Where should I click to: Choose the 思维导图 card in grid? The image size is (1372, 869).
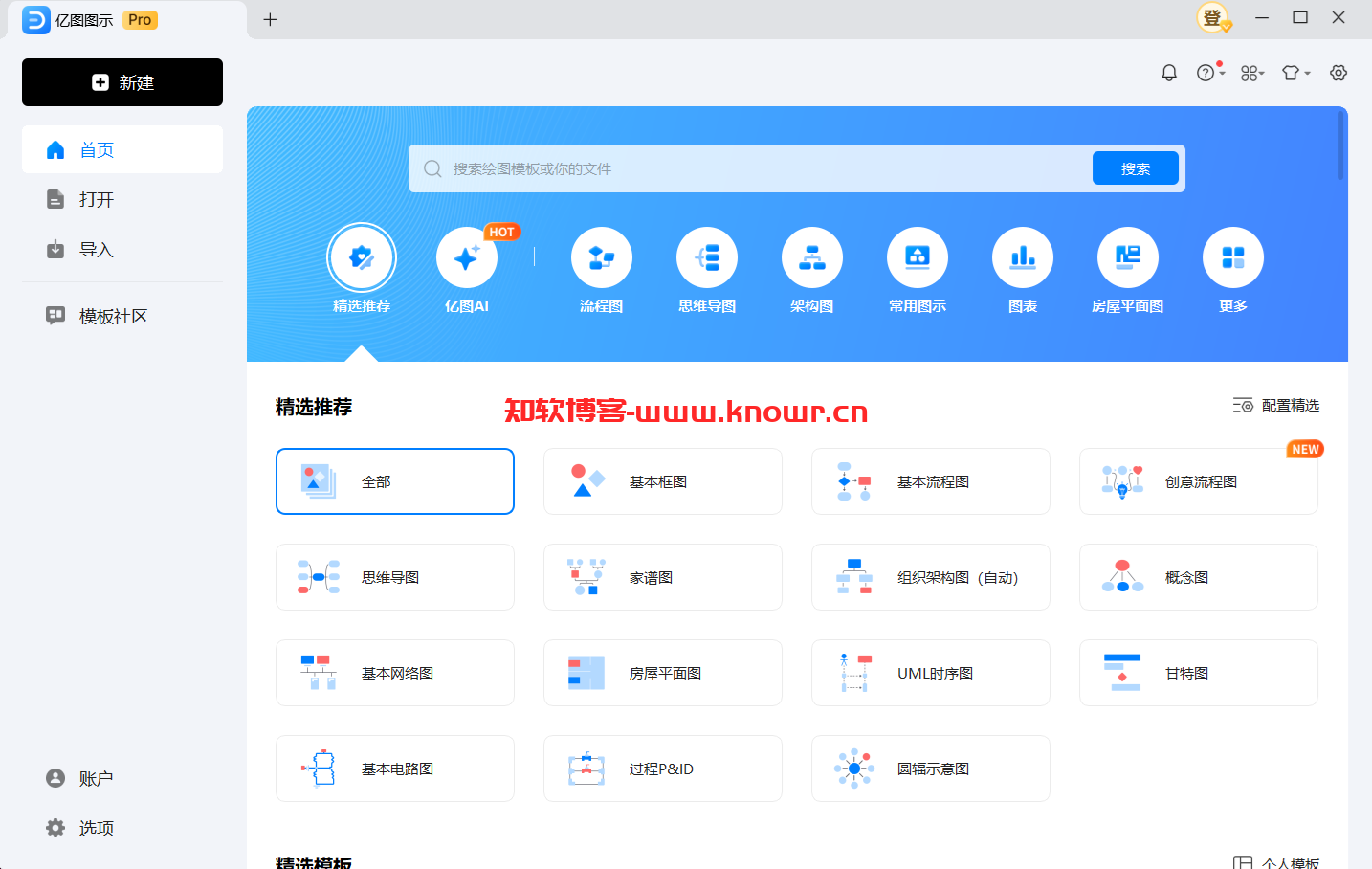pos(395,577)
